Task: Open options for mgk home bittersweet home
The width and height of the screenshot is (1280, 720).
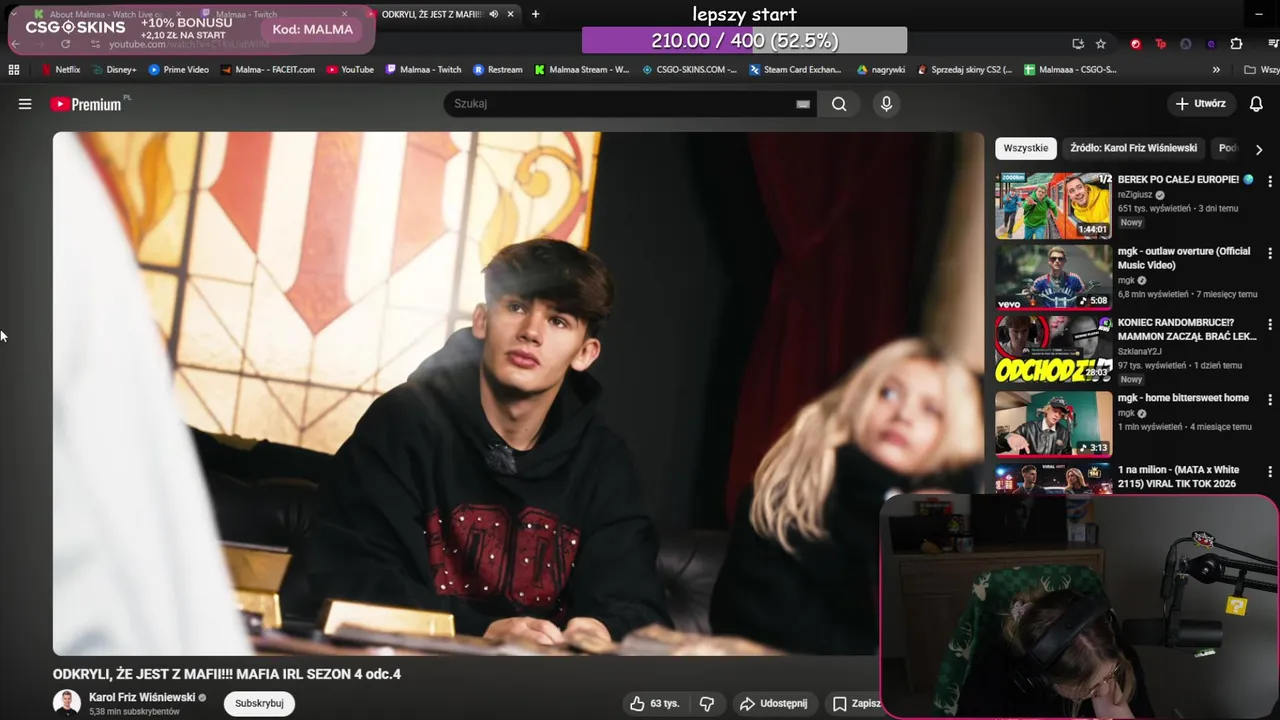Action: coord(1270,399)
